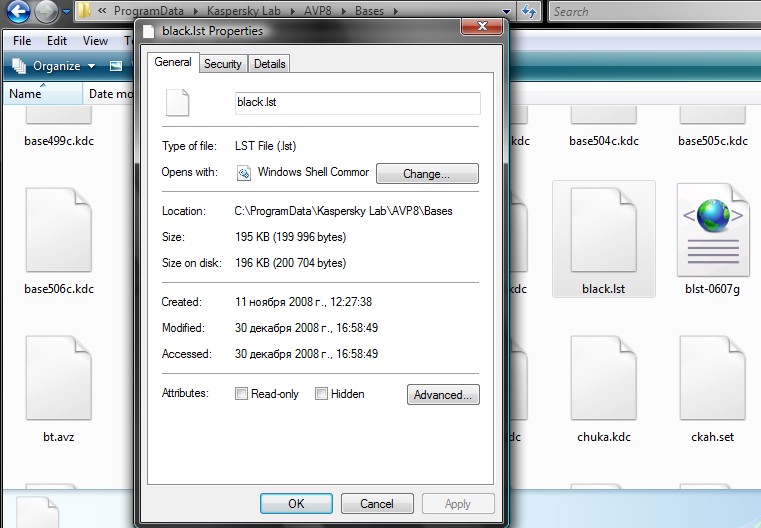Click the base504c.kdc file label

point(604,141)
